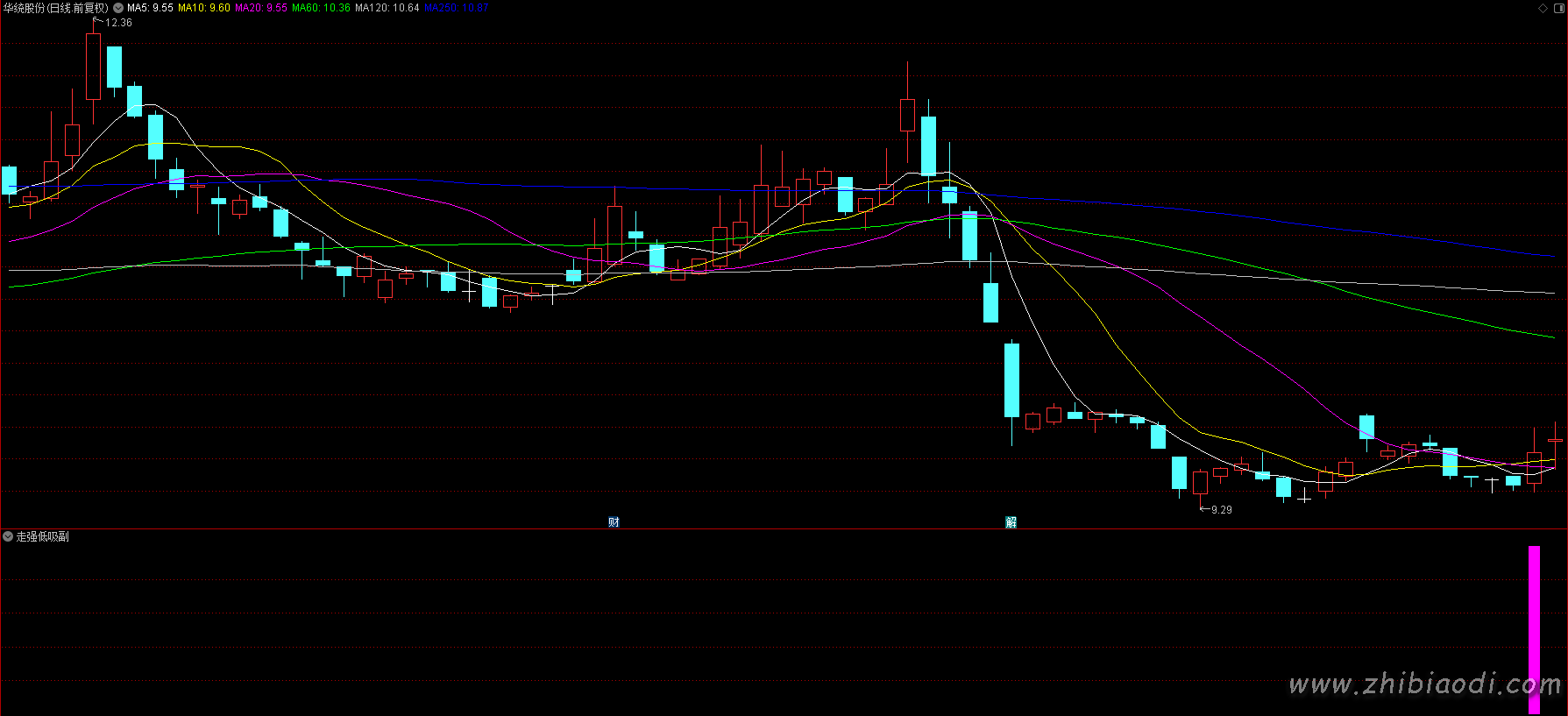Open dropdown arrow next to 华统股份 title
This screenshot has height=716, width=1568.
[118, 8]
